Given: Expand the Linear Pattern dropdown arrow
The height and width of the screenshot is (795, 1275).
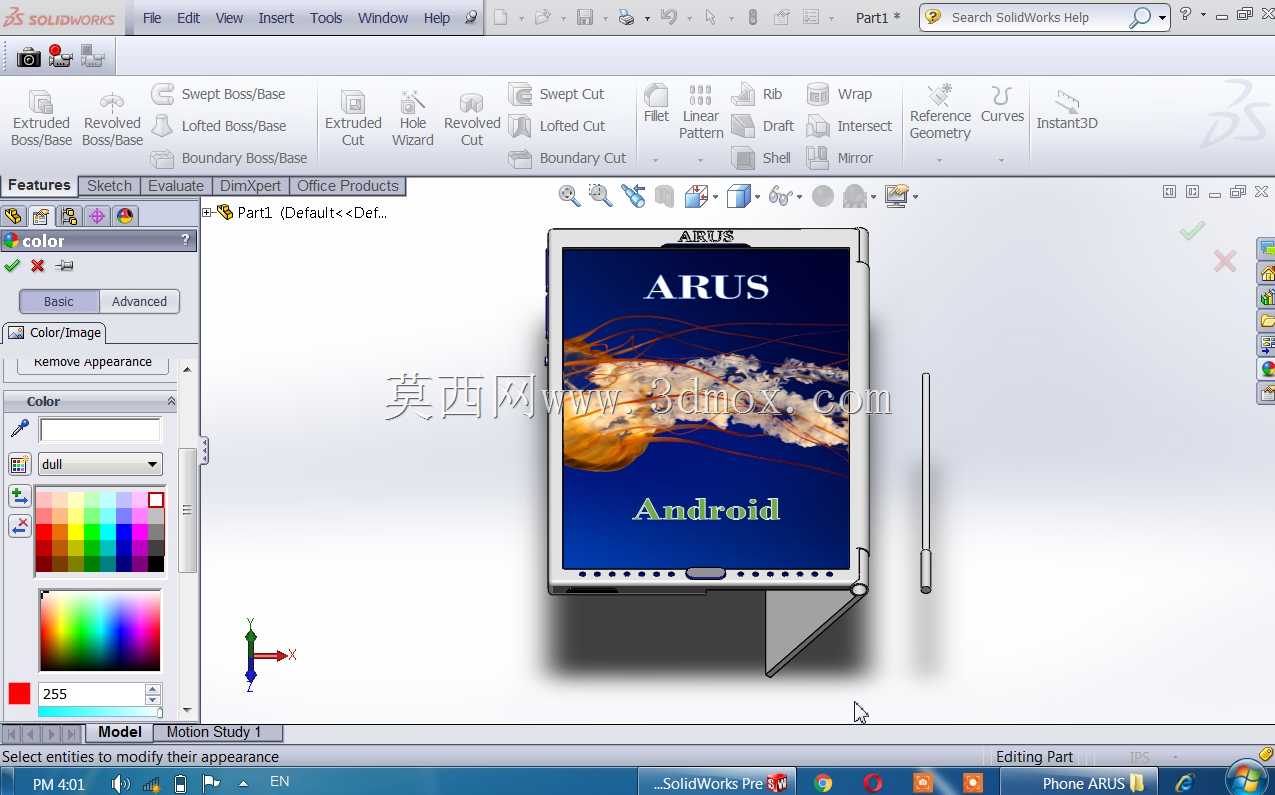Looking at the screenshot, I should point(700,160).
